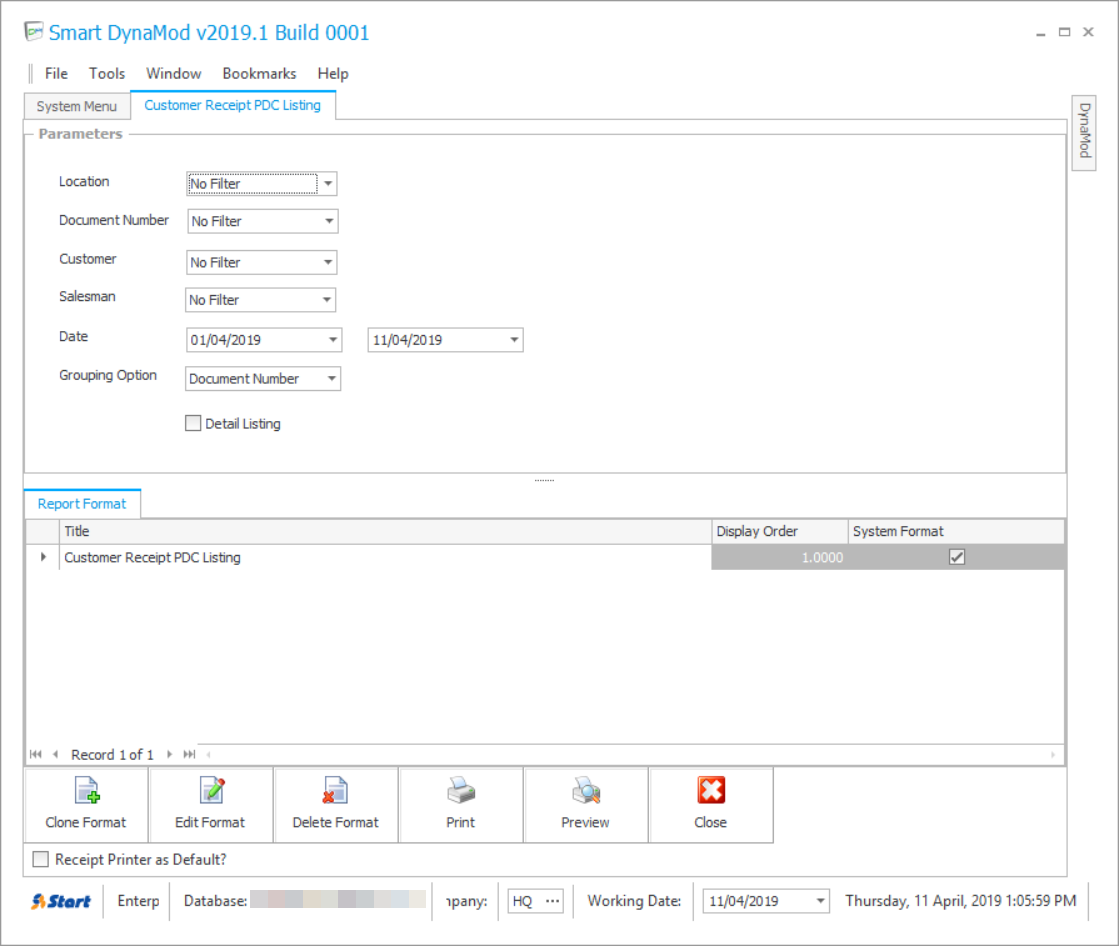Select the Customer Receipt PDC Listing tab

pyautogui.click(x=233, y=105)
